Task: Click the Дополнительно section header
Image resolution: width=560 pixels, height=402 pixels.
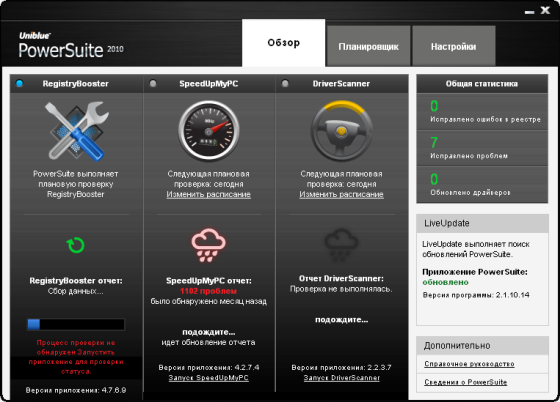Action: [x=482, y=346]
